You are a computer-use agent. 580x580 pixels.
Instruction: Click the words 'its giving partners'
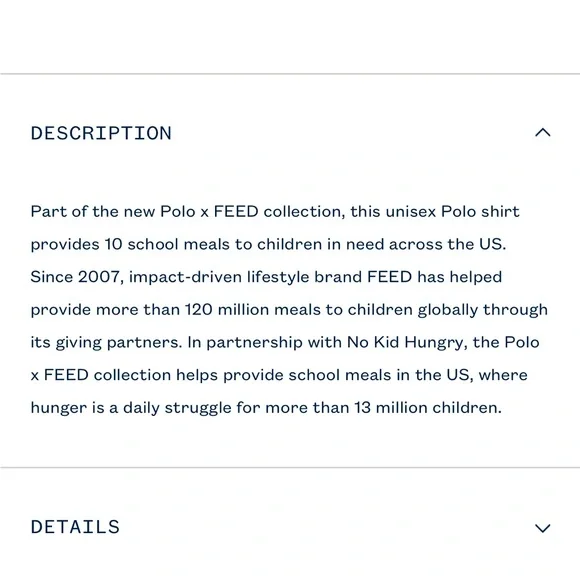[106, 343]
